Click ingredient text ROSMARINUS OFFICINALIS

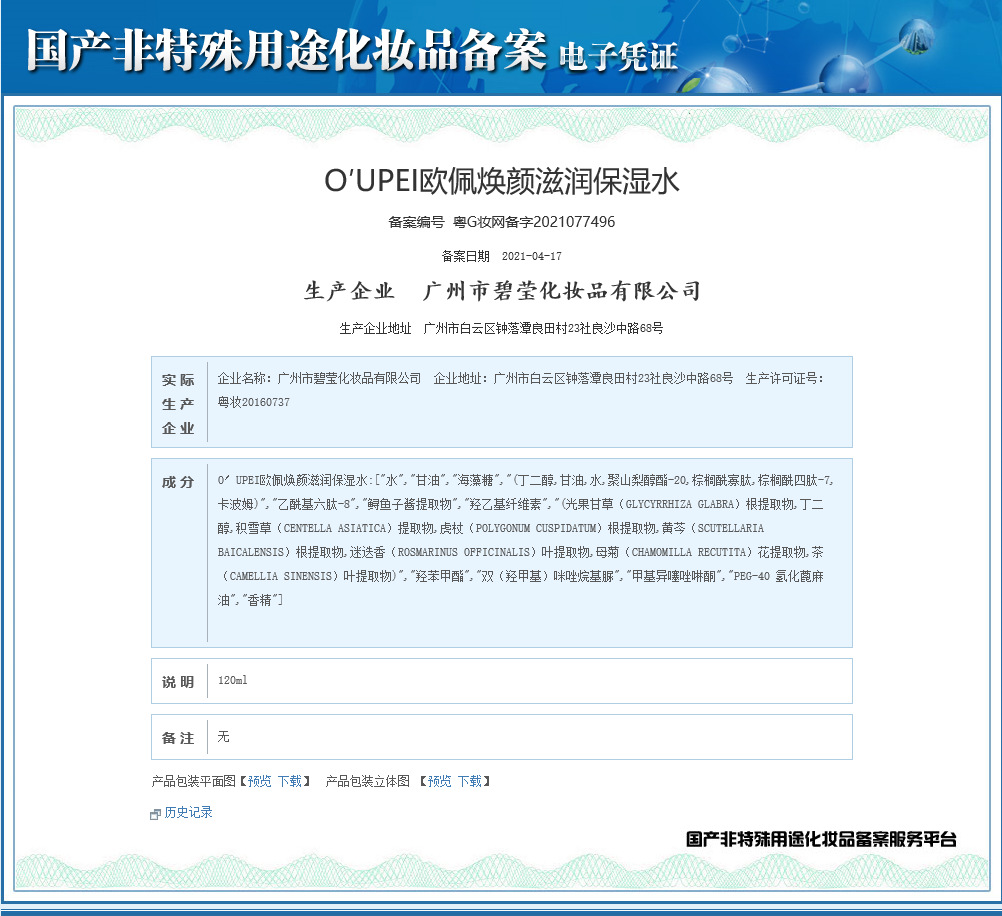464,552
